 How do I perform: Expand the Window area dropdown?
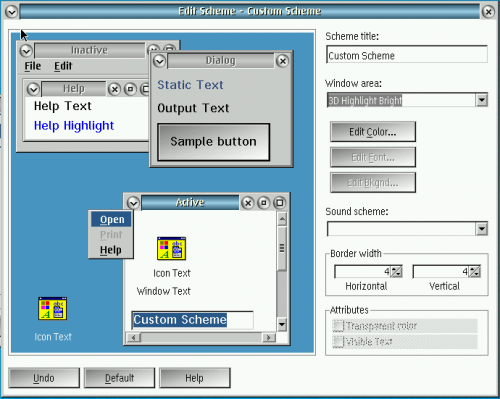[482, 100]
